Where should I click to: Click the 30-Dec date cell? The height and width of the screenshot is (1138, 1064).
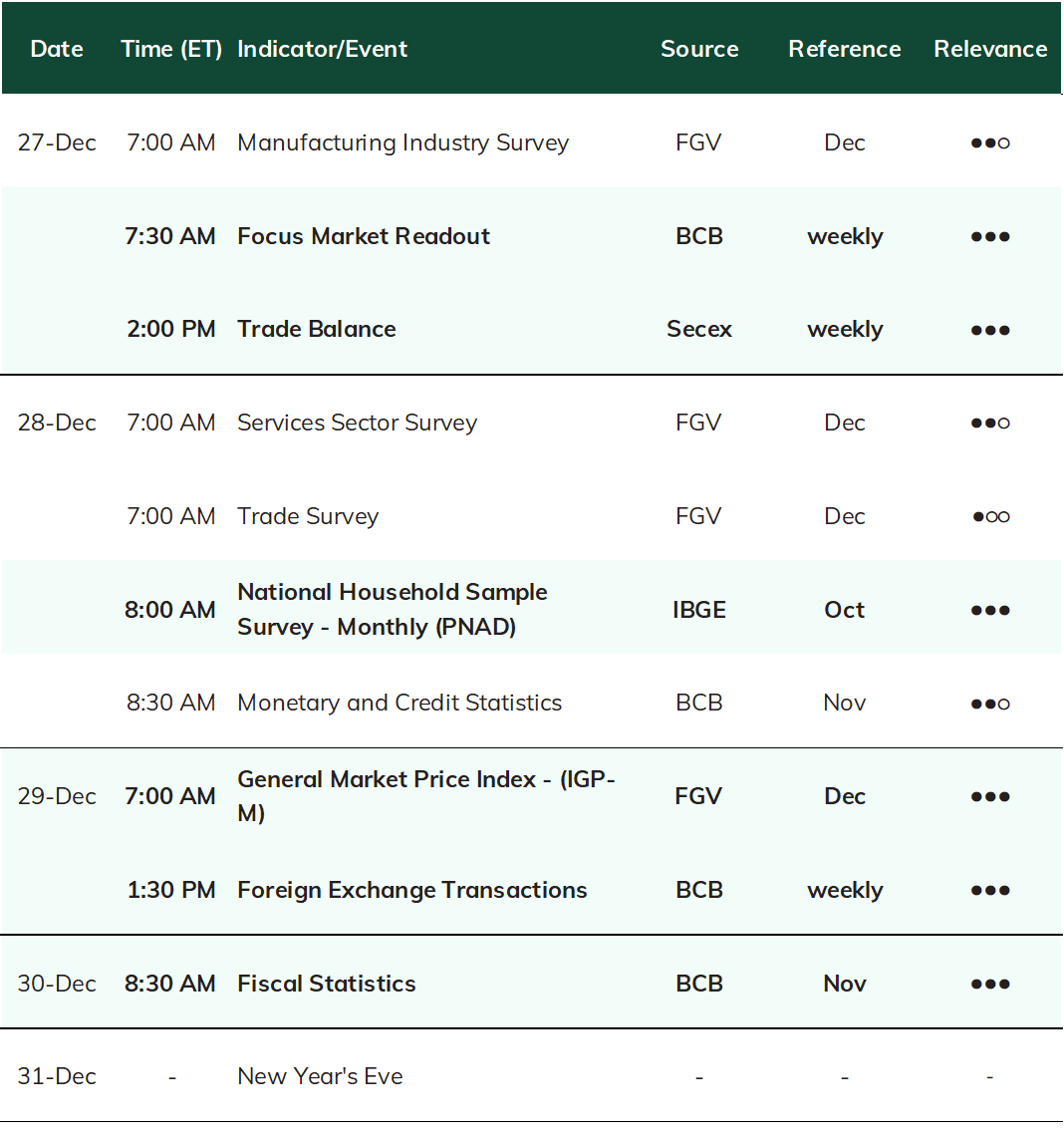(x=57, y=984)
